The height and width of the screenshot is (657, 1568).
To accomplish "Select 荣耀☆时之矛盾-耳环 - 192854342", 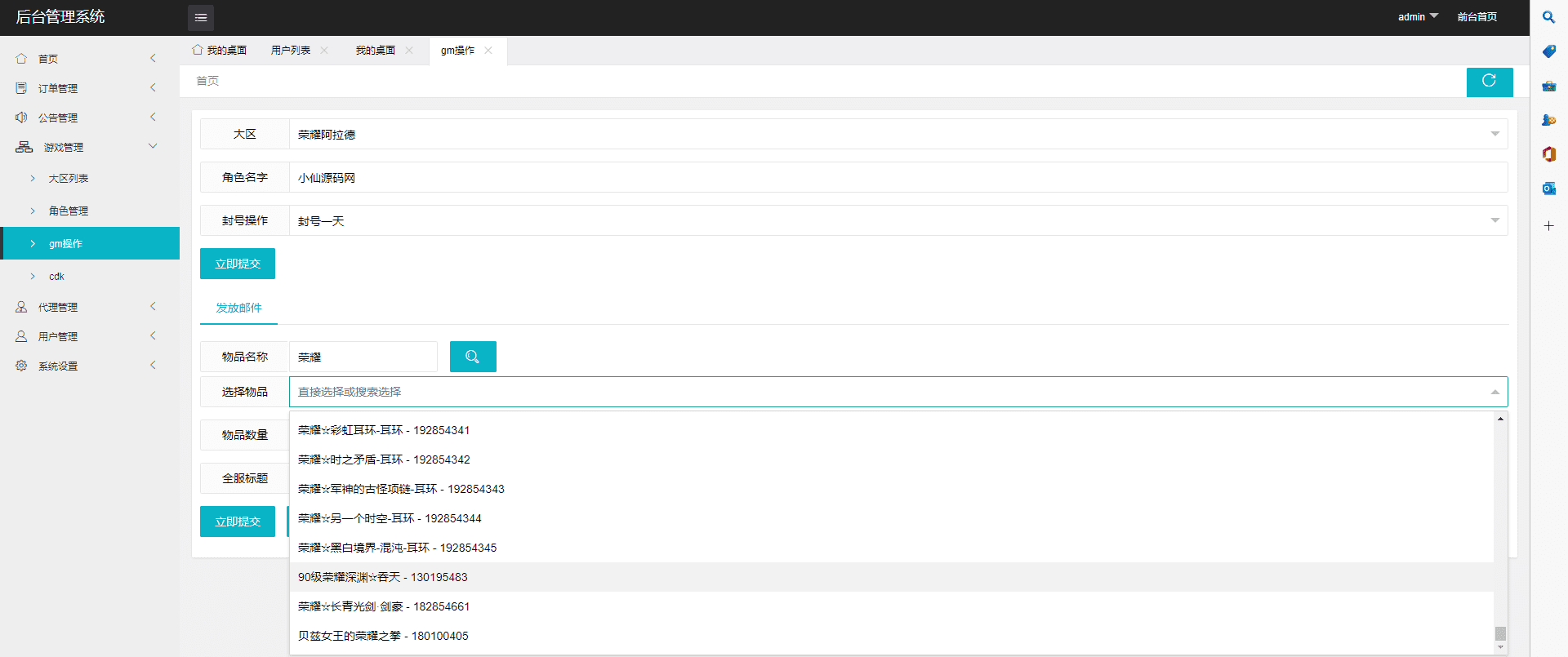I will pos(892,459).
